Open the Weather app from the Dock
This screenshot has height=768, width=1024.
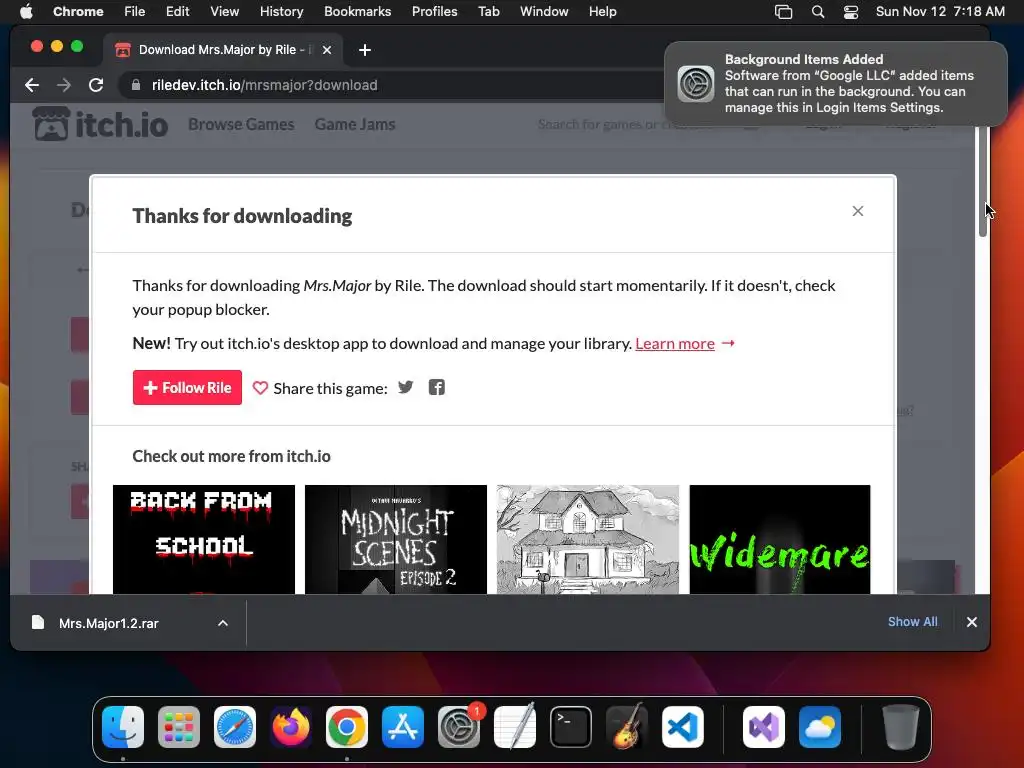coord(820,727)
